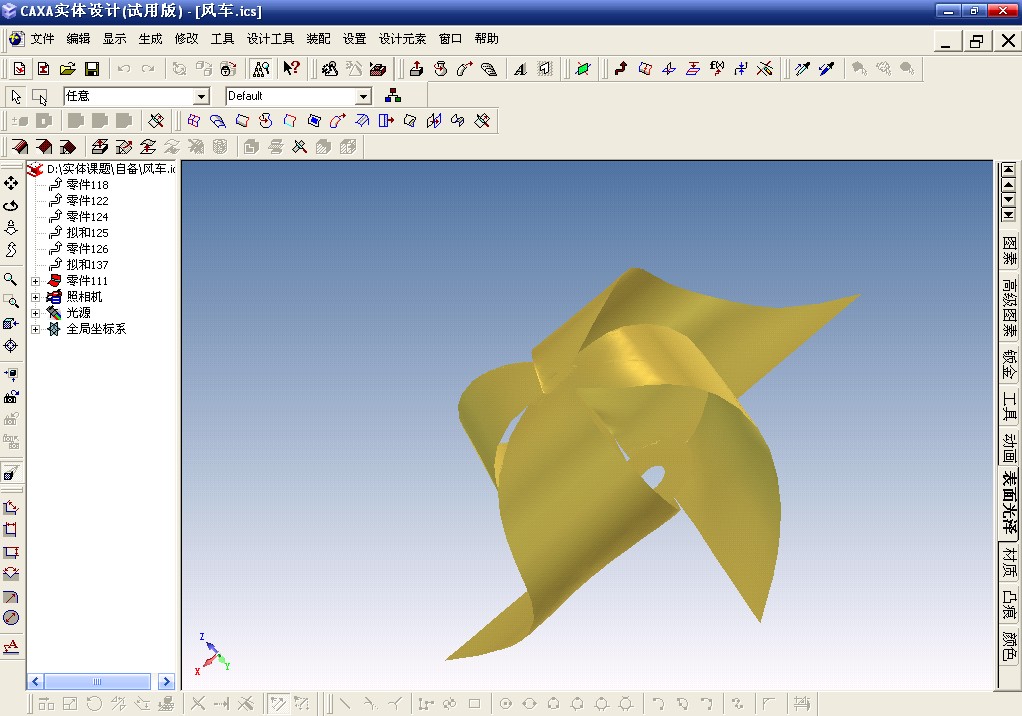Click the sweep wizard icon

pyautogui.click(x=465, y=68)
